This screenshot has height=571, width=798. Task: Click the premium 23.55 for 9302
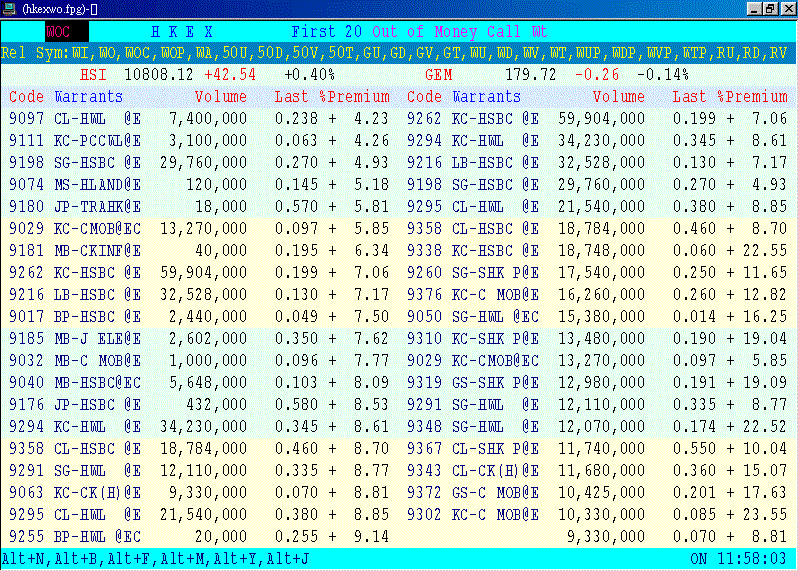[765, 515]
